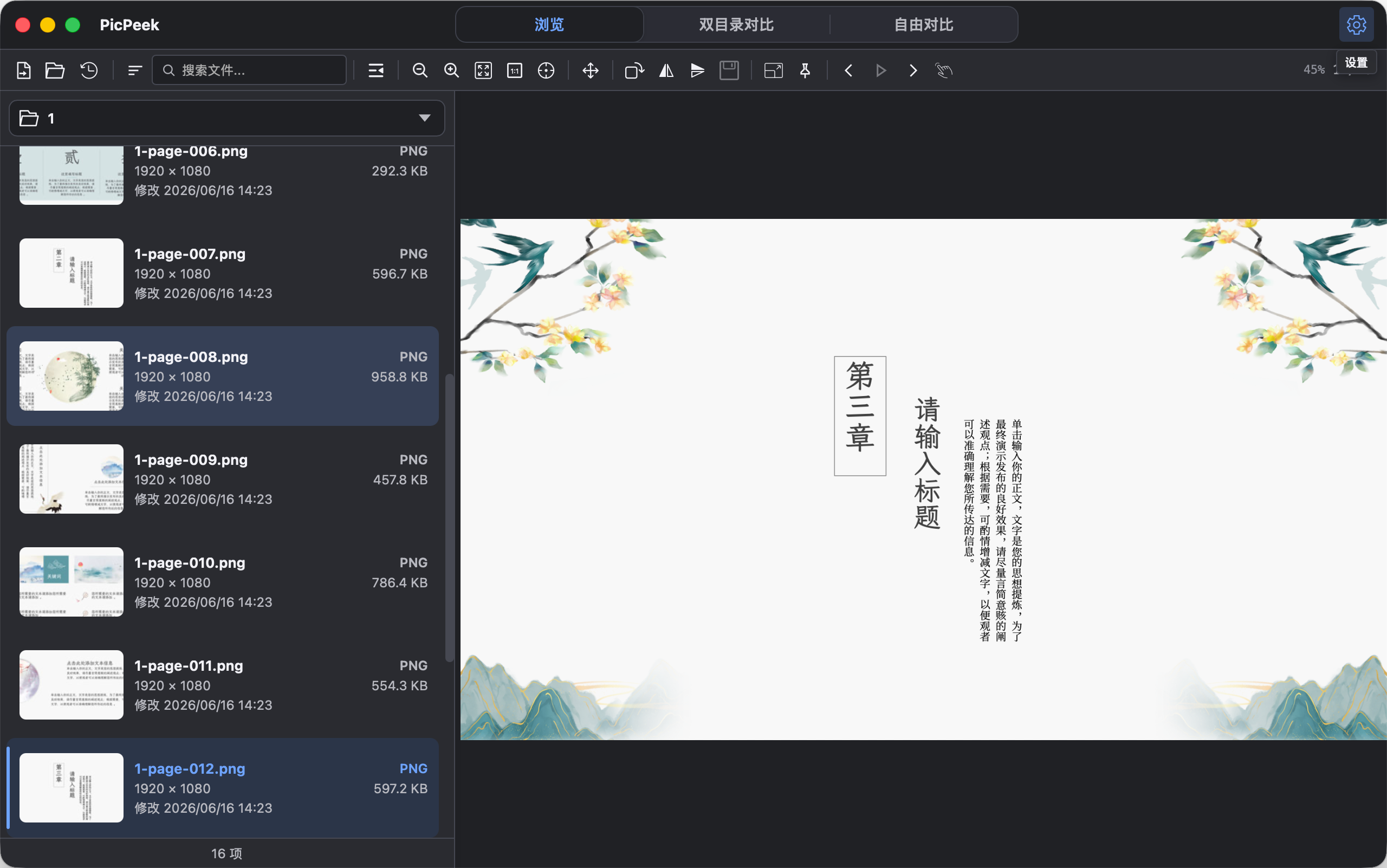
Task: Flip the image vertically
Action: (x=697, y=70)
